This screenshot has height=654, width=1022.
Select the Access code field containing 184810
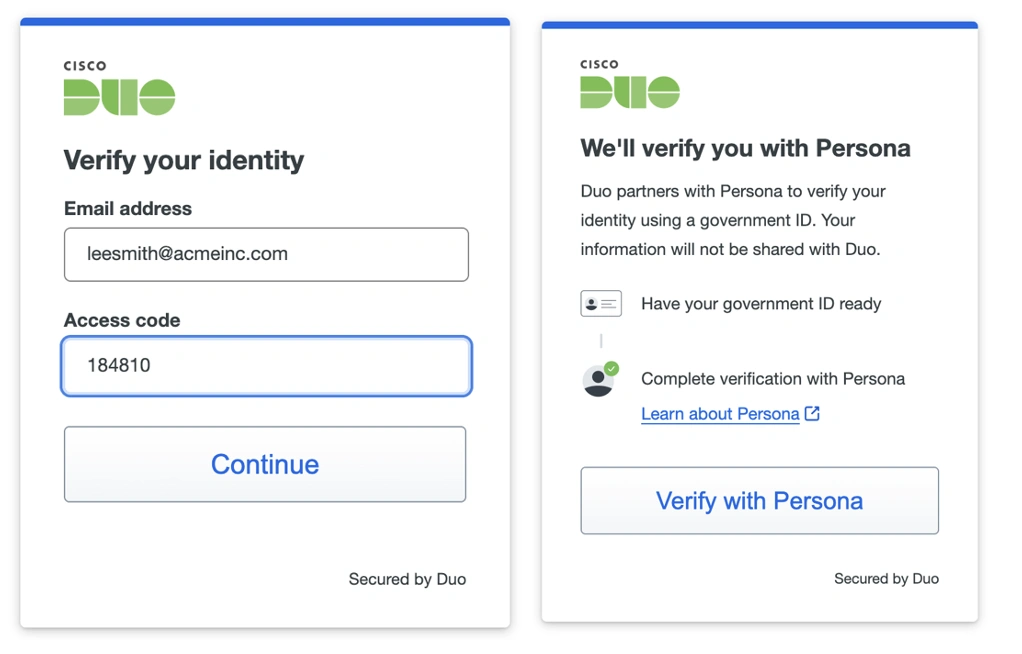[265, 366]
